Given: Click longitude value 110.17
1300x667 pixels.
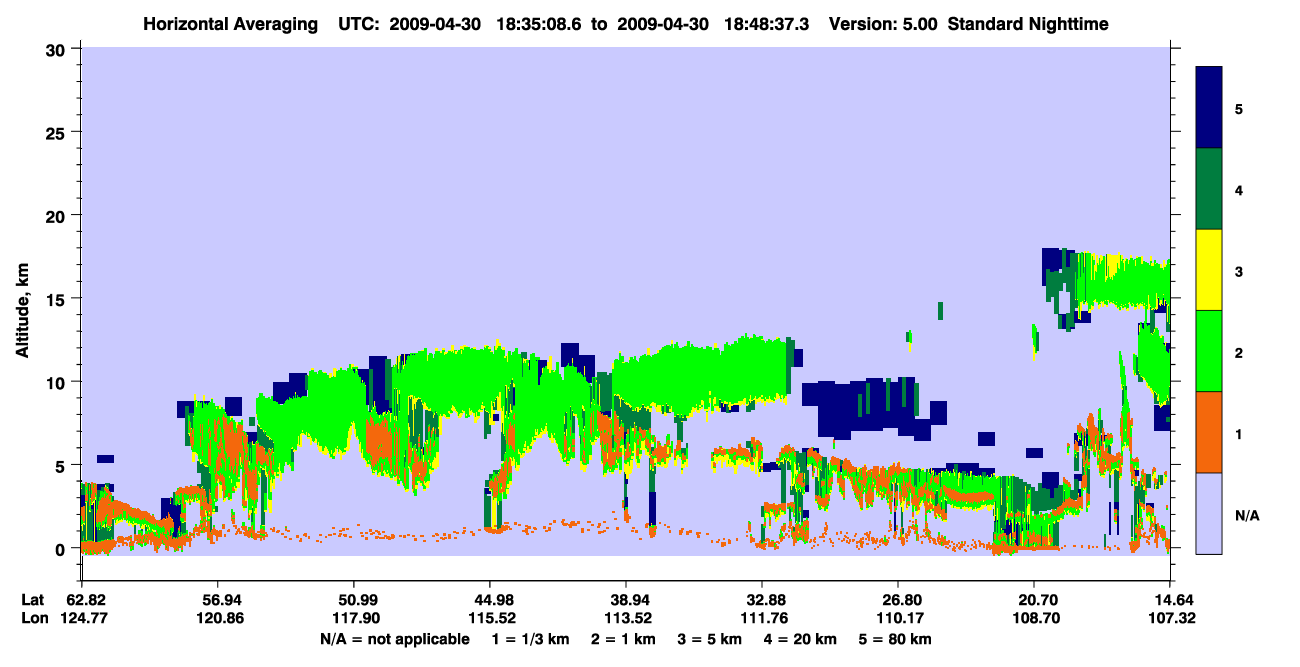Looking at the screenshot, I should 898,619.
